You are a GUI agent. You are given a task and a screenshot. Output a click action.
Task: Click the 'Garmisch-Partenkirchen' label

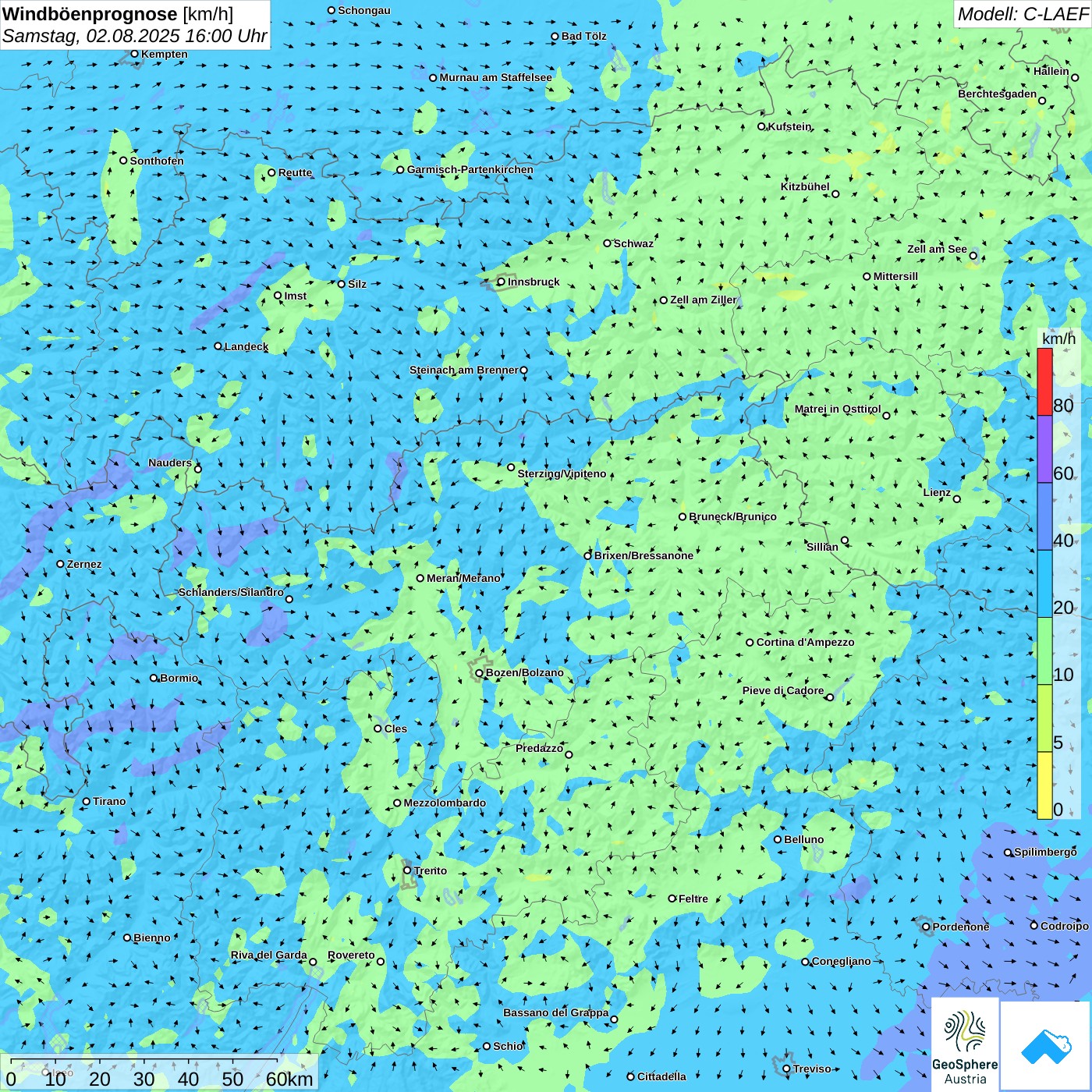coord(470,169)
